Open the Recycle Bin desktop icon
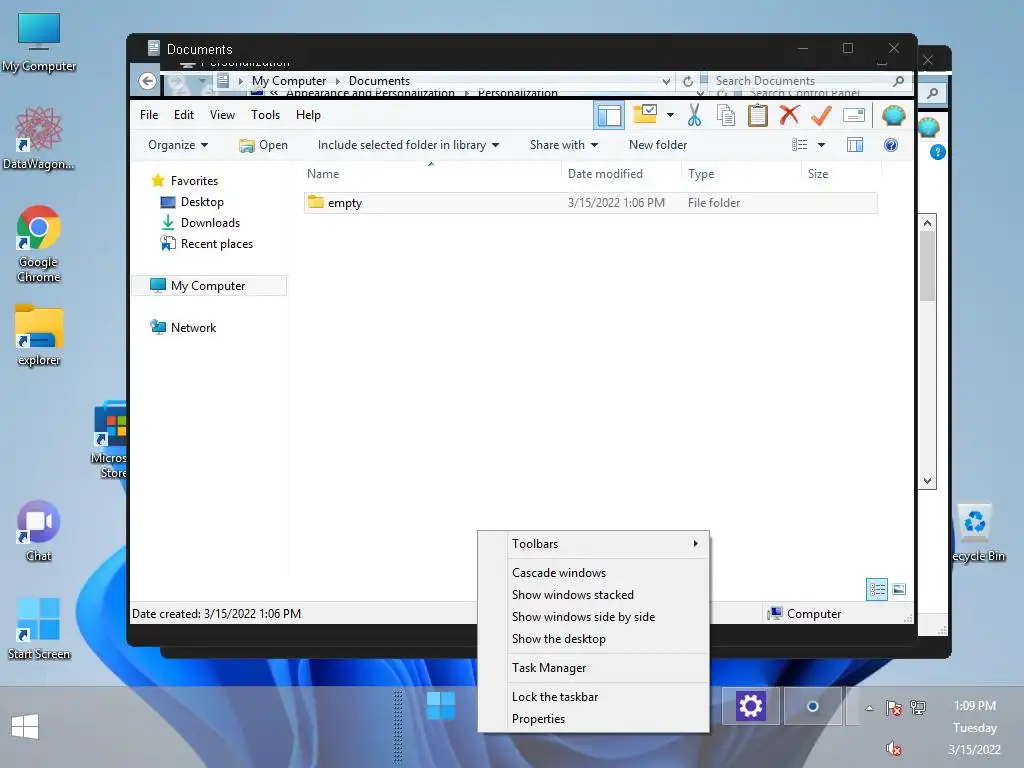This screenshot has height=768, width=1024. [x=976, y=533]
